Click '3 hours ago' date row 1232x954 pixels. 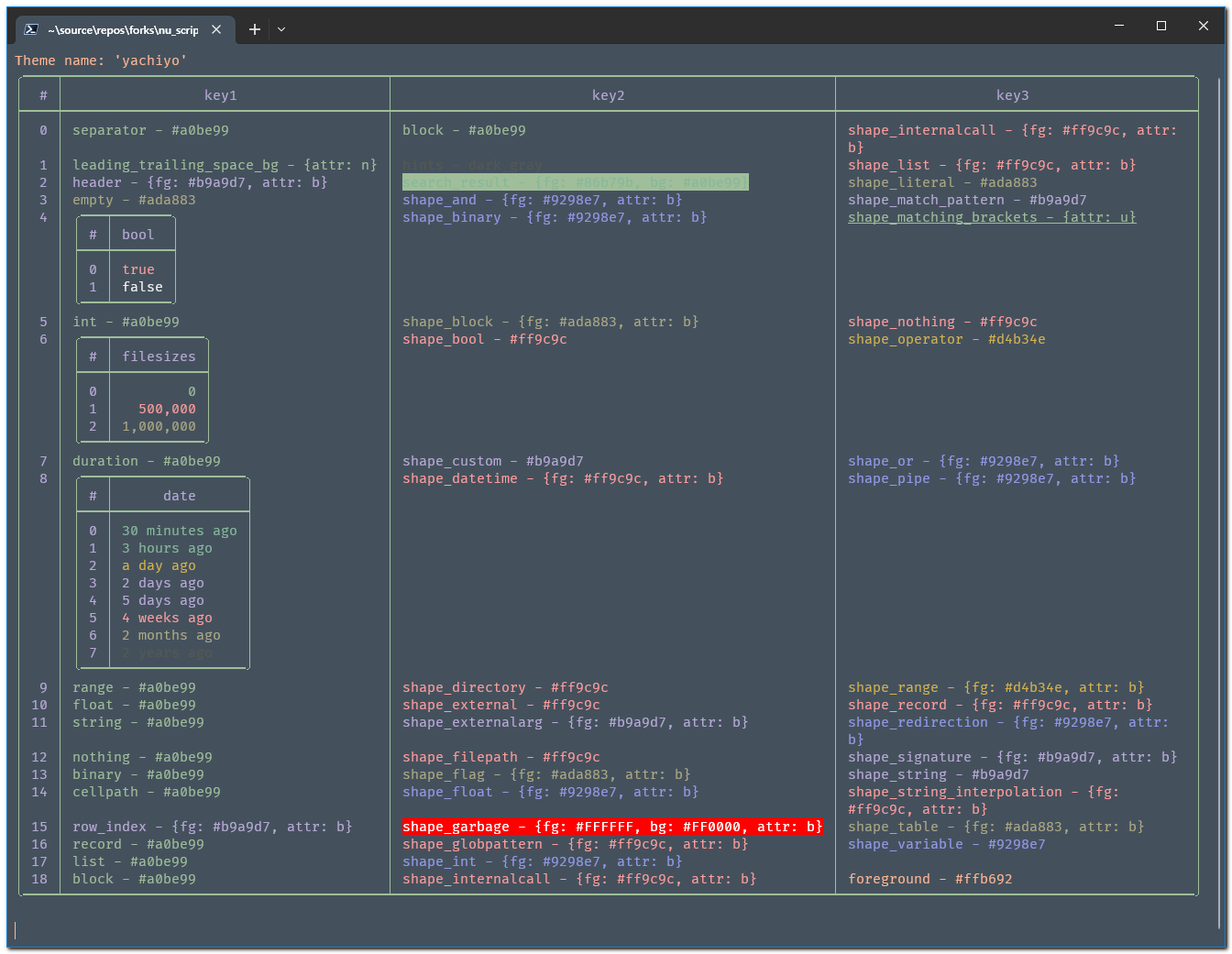168,548
